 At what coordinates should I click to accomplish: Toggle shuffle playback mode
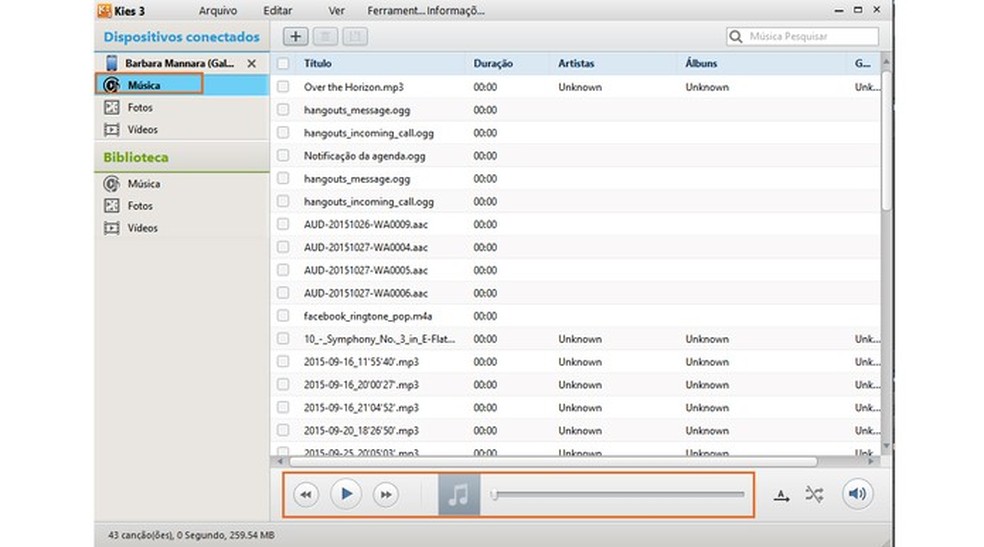pos(814,494)
